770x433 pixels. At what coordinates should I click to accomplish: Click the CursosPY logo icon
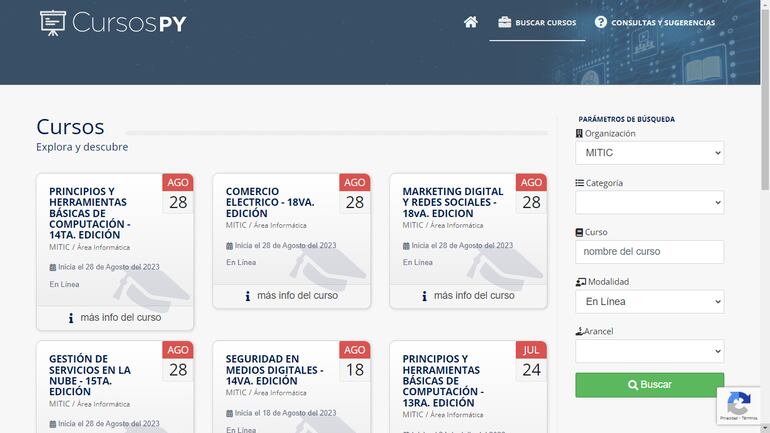point(52,22)
